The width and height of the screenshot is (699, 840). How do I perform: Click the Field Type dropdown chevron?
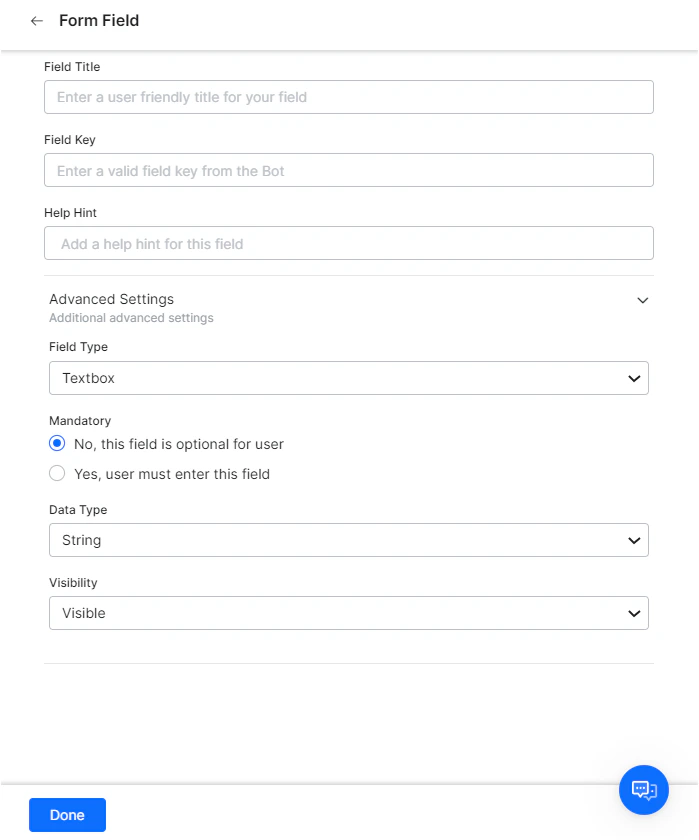(x=633, y=378)
